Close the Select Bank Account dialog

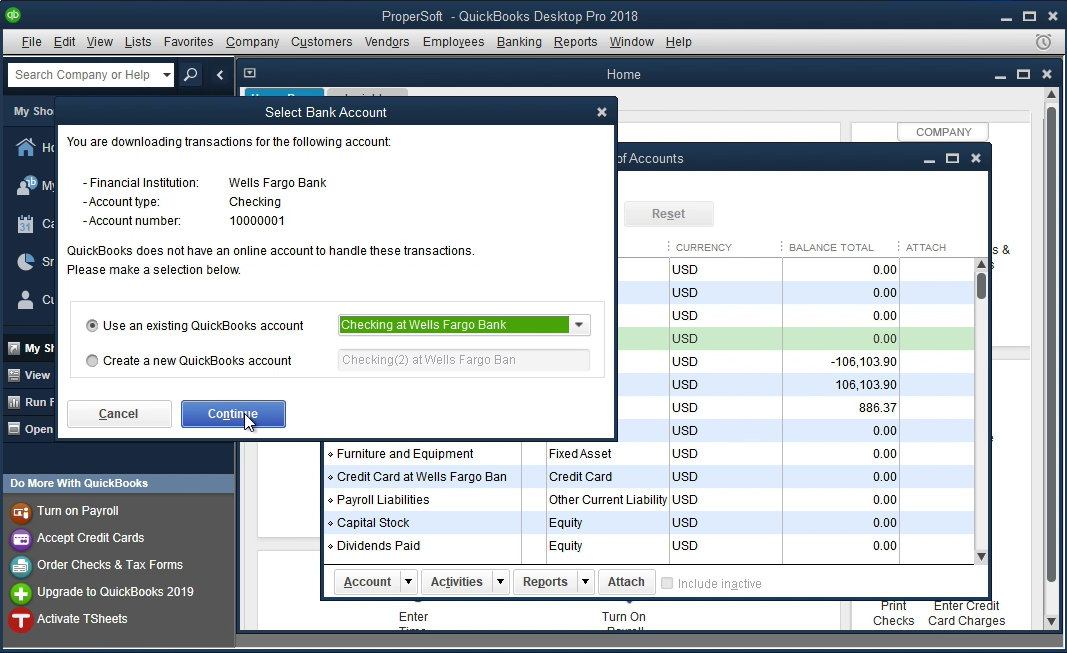point(602,112)
